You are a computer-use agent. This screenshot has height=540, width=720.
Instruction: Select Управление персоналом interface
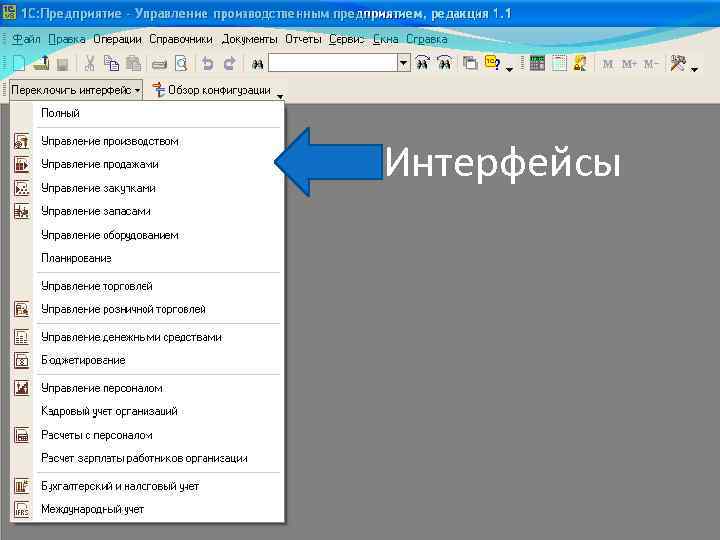point(147,388)
